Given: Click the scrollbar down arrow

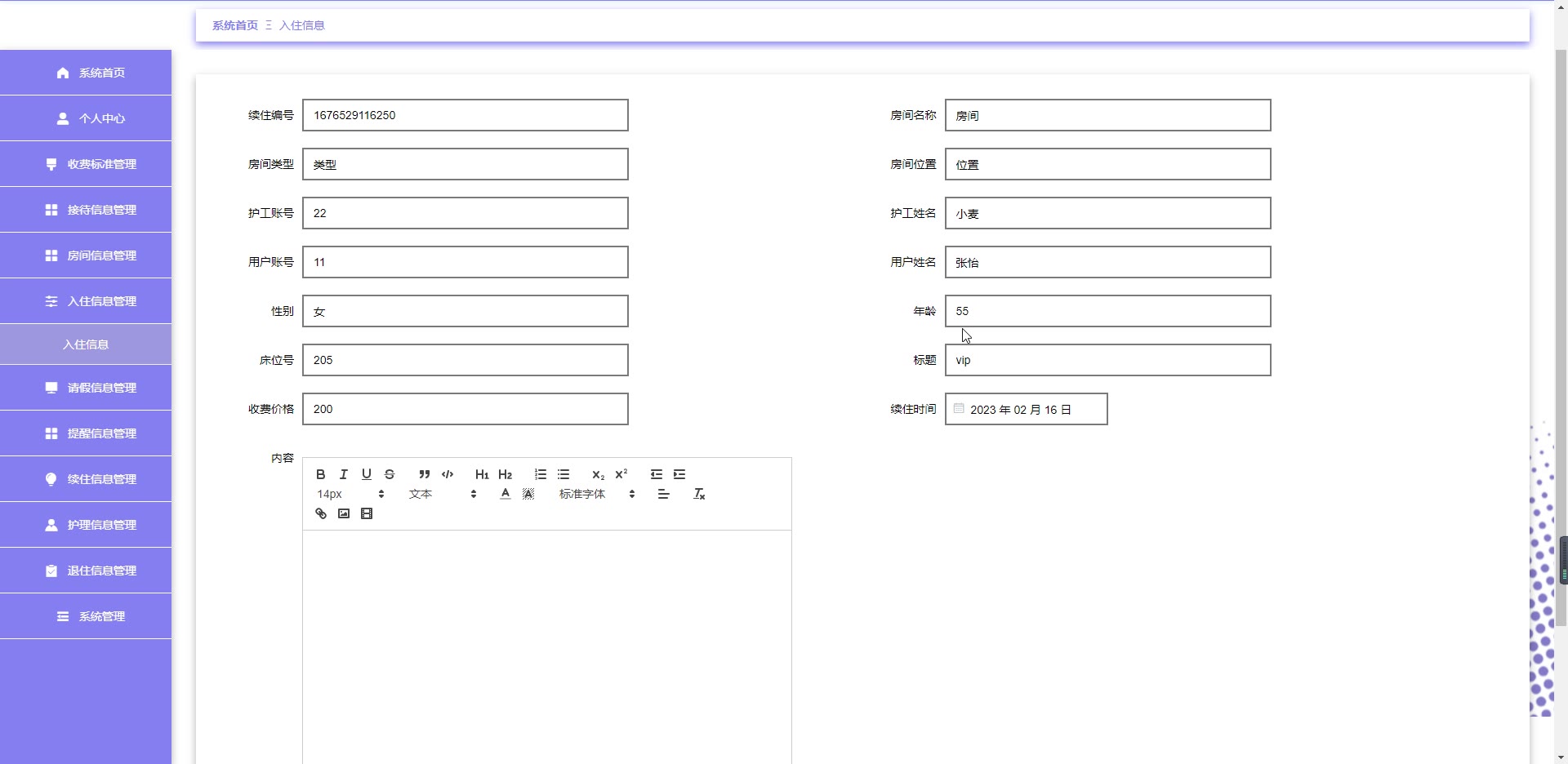Looking at the screenshot, I should (1561, 757).
